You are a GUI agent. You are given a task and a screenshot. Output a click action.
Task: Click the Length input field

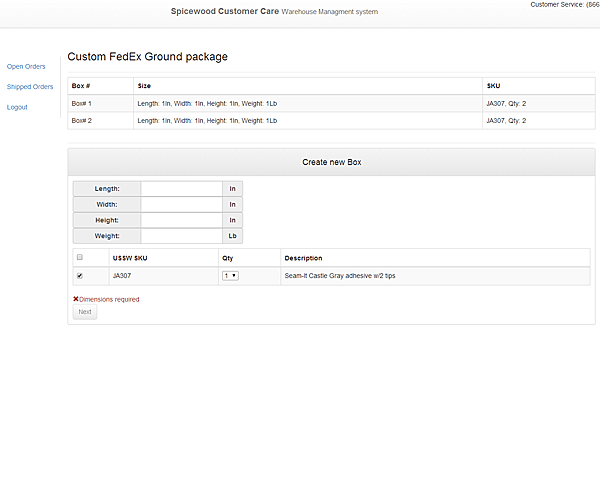pyautogui.click(x=181, y=189)
